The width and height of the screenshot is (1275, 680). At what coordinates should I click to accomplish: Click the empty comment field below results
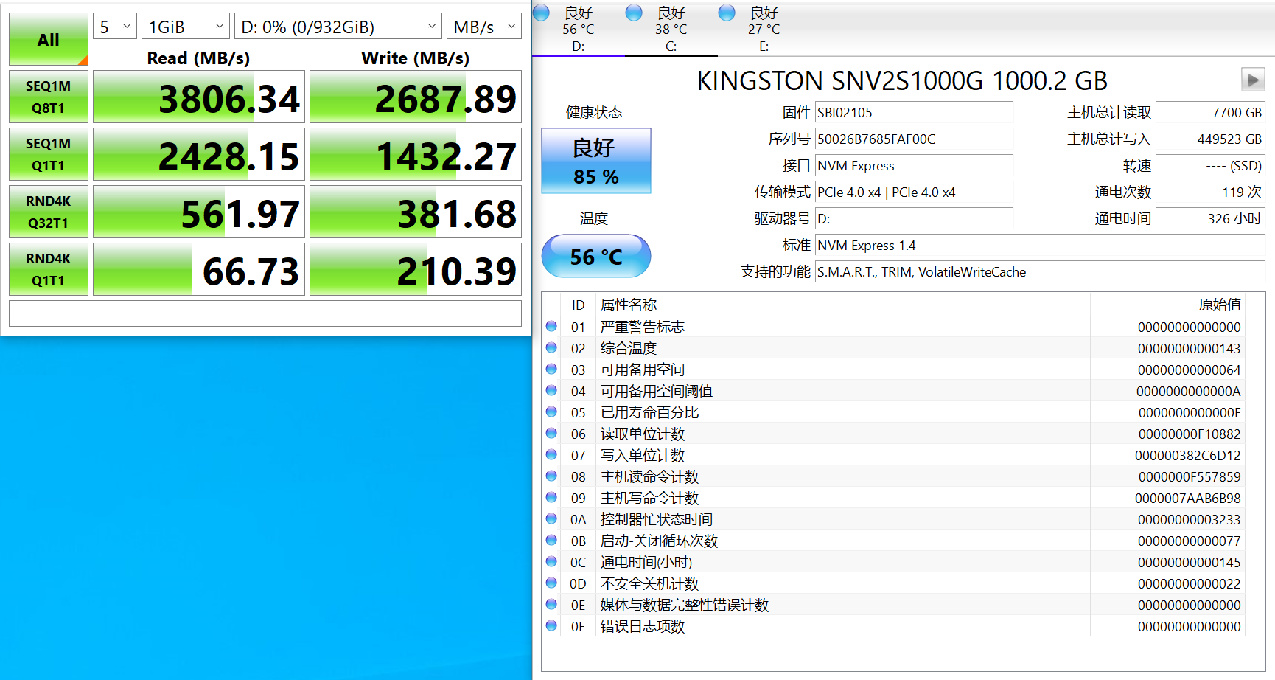[x=265, y=313]
